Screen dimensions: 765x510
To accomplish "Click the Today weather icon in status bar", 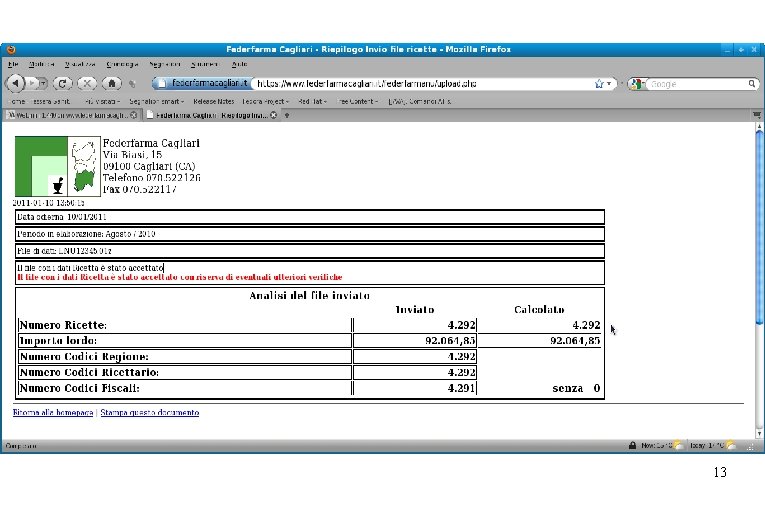I will click(730, 445).
